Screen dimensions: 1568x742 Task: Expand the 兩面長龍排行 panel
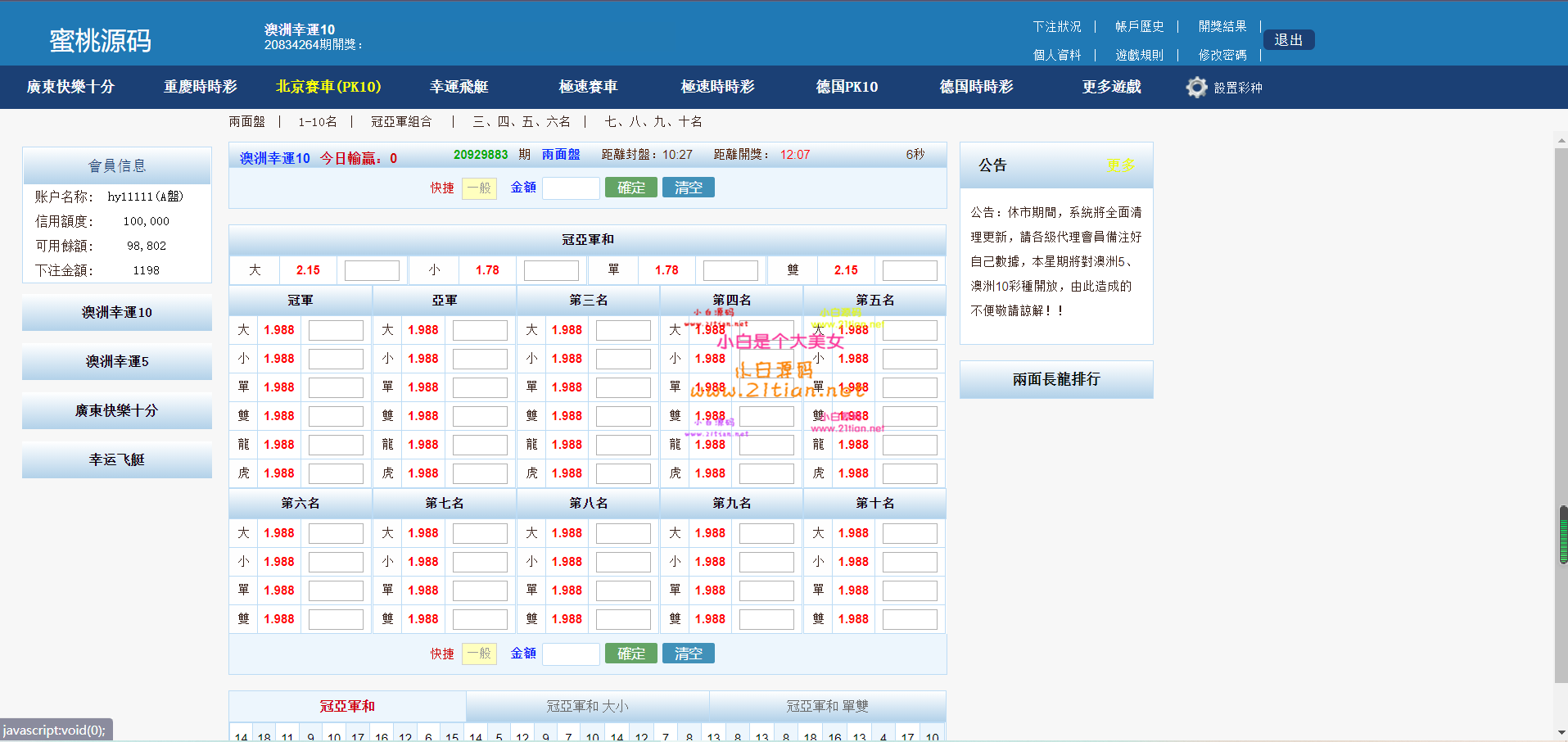(1055, 379)
